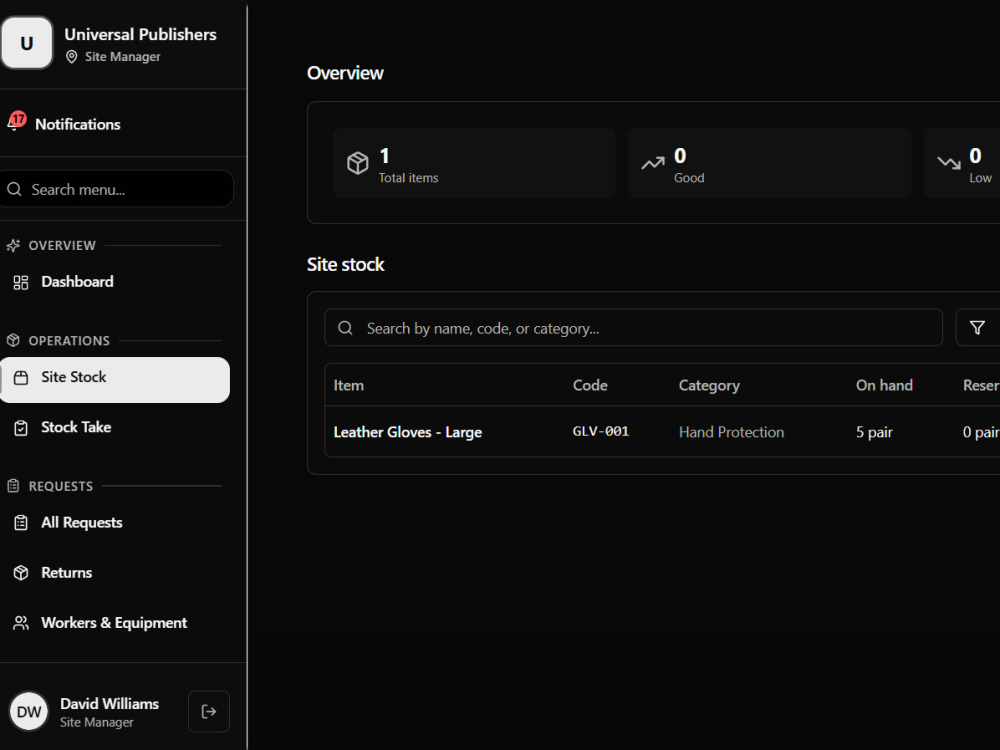Click the Code column header
This screenshot has width=1000, height=750.
590,385
